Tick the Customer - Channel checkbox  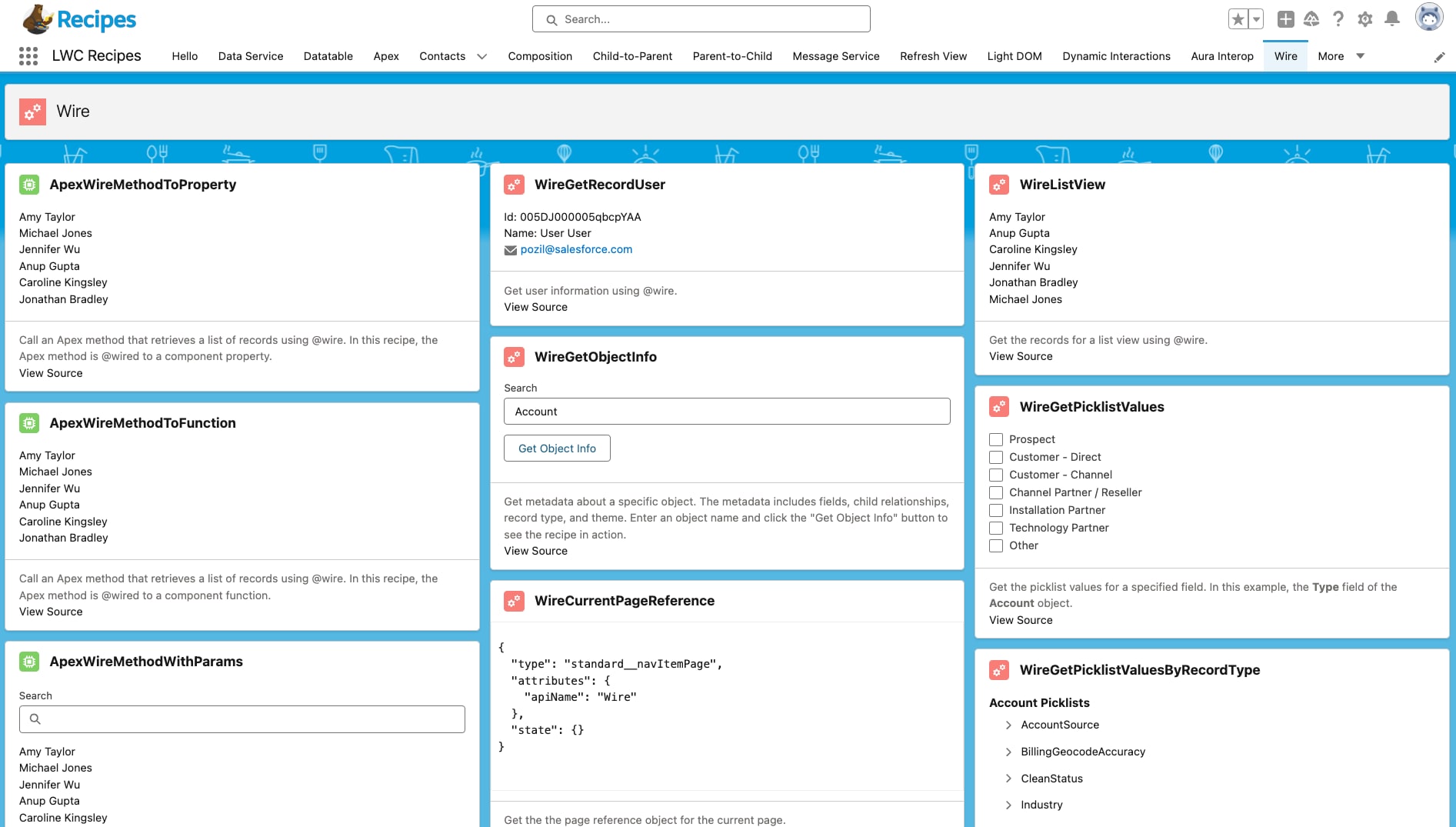tap(996, 475)
